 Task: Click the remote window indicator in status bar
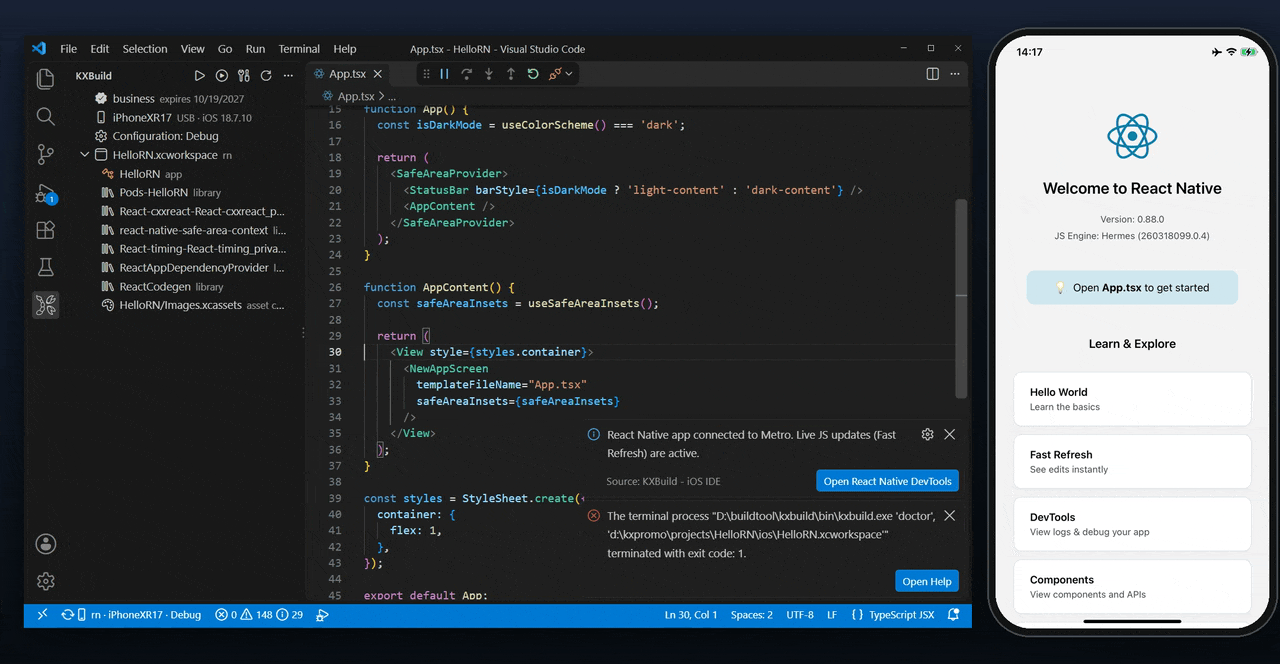(42, 615)
